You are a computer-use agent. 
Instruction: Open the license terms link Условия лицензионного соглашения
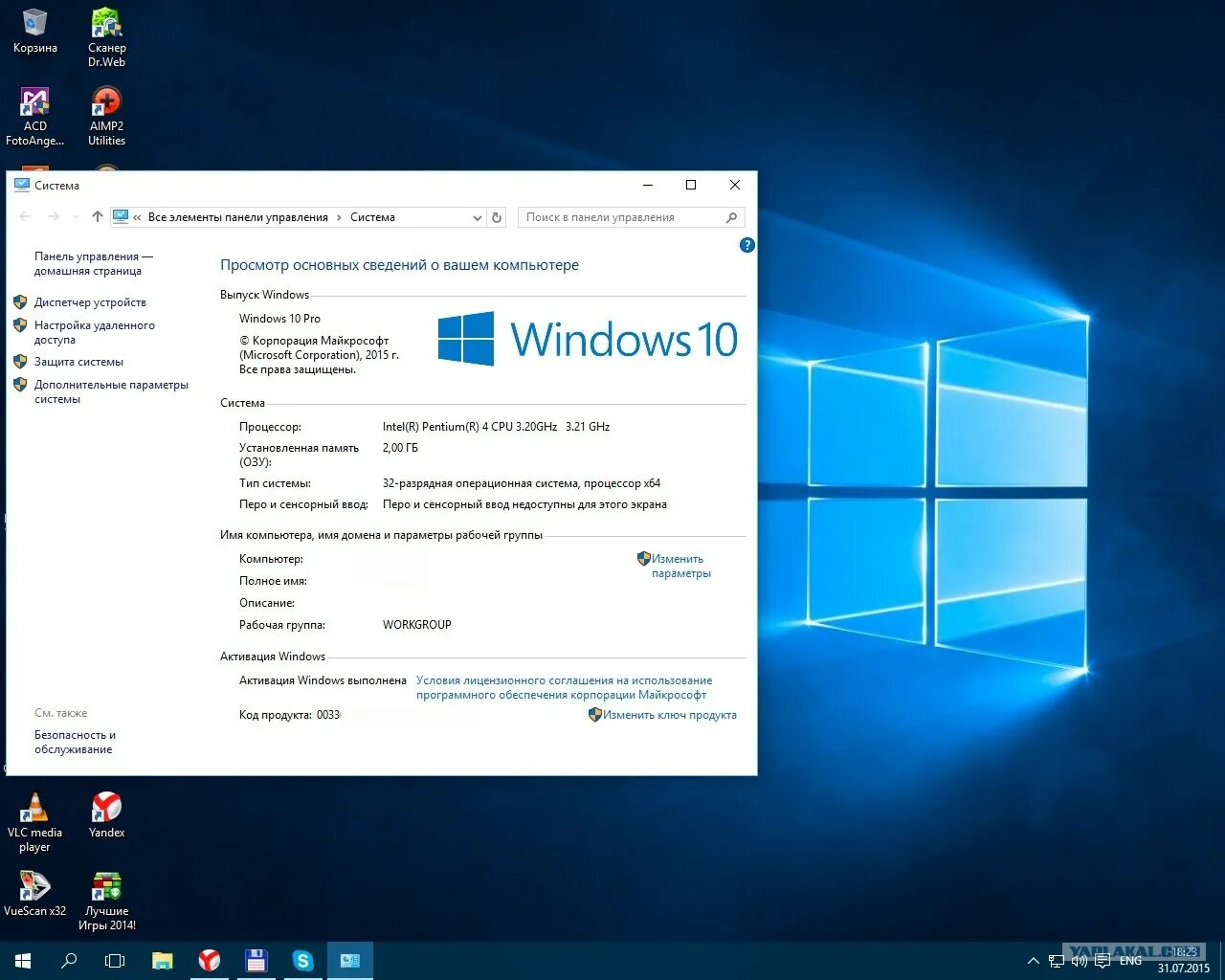[x=564, y=687]
